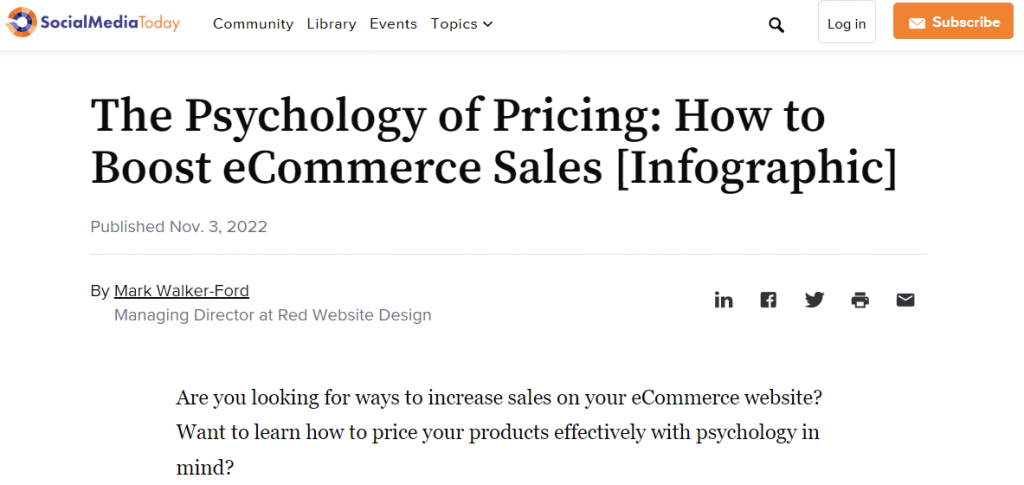1024x485 pixels.
Task: Open the search magnifier icon
Action: coord(776,25)
